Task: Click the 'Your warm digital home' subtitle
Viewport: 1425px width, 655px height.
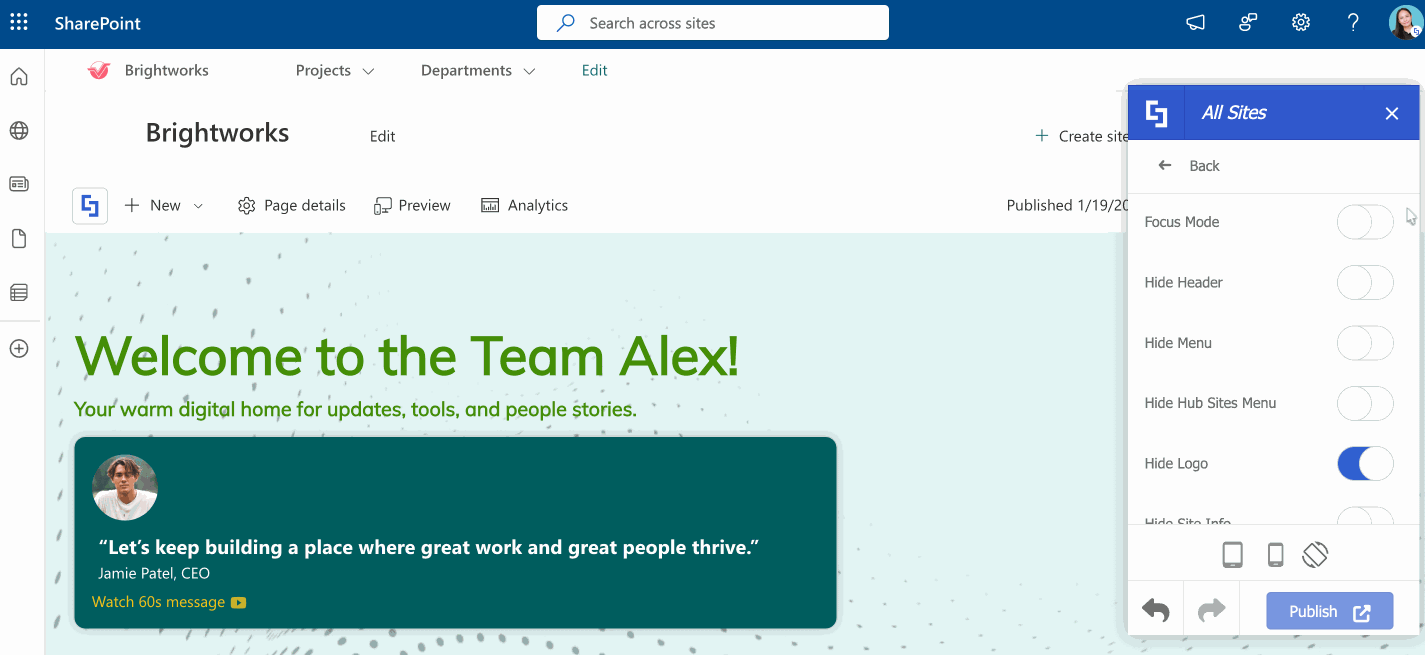Action: [355, 409]
